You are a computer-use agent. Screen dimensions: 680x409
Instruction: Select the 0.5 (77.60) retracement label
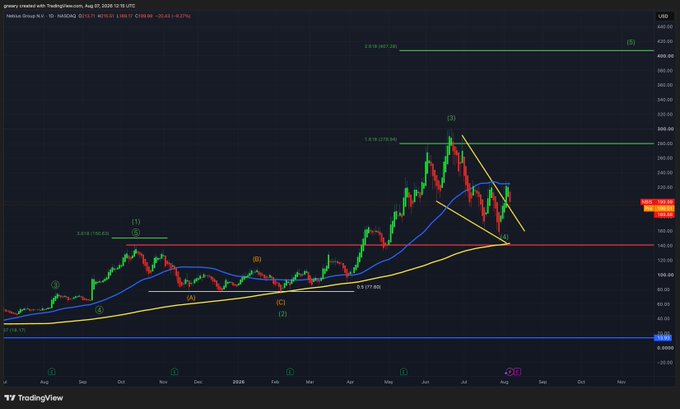369,287
